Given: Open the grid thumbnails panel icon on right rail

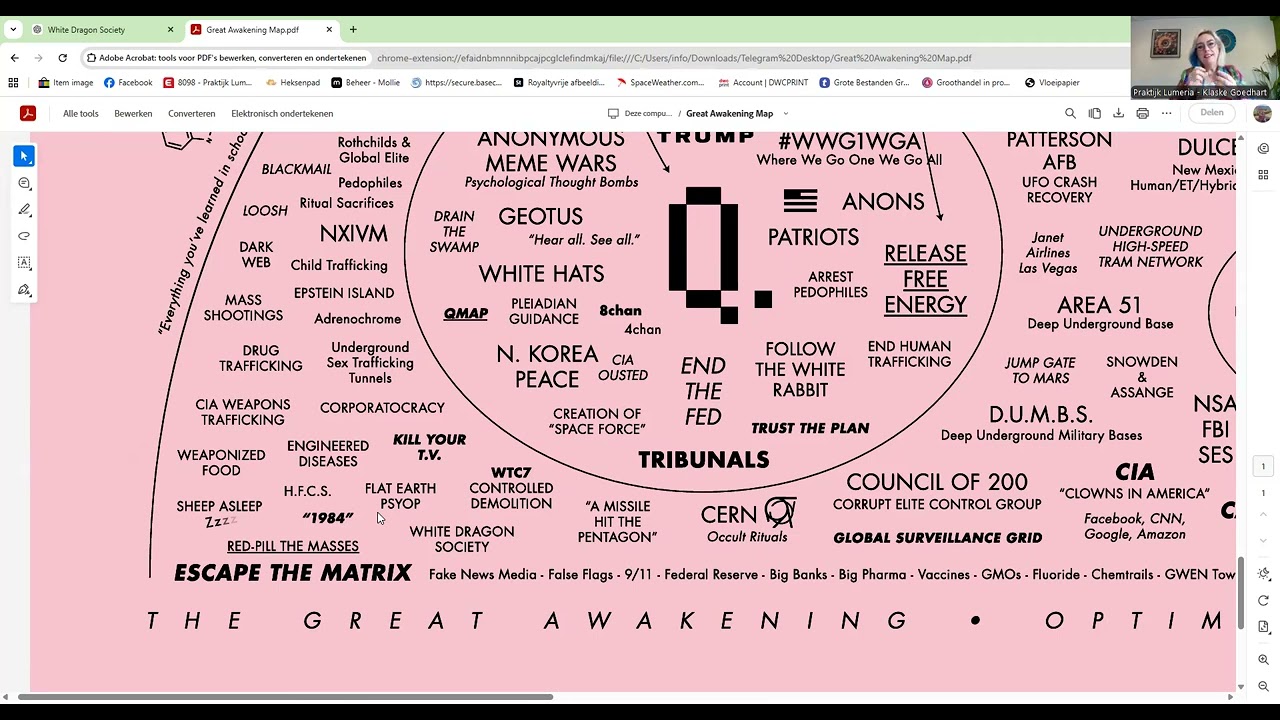Looking at the screenshot, I should click(1263, 175).
